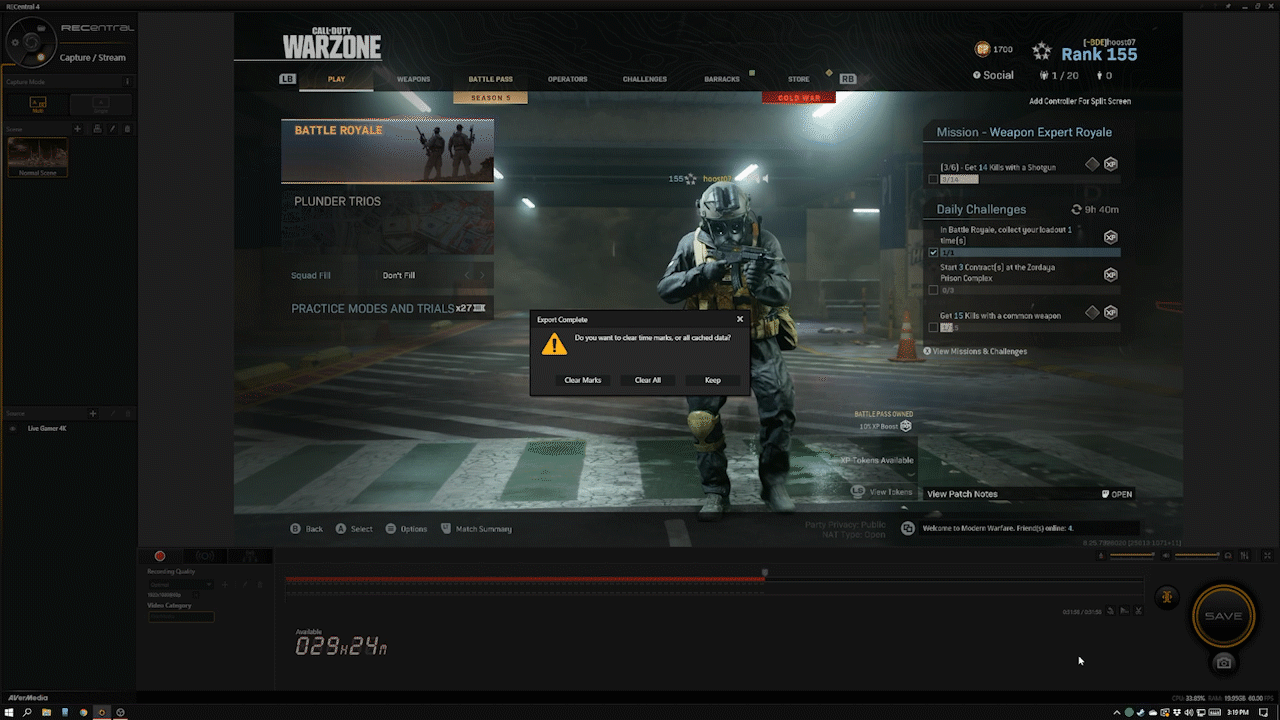This screenshot has width=1280, height=720.
Task: Open Chrome from the taskbar
Action: coord(83,712)
